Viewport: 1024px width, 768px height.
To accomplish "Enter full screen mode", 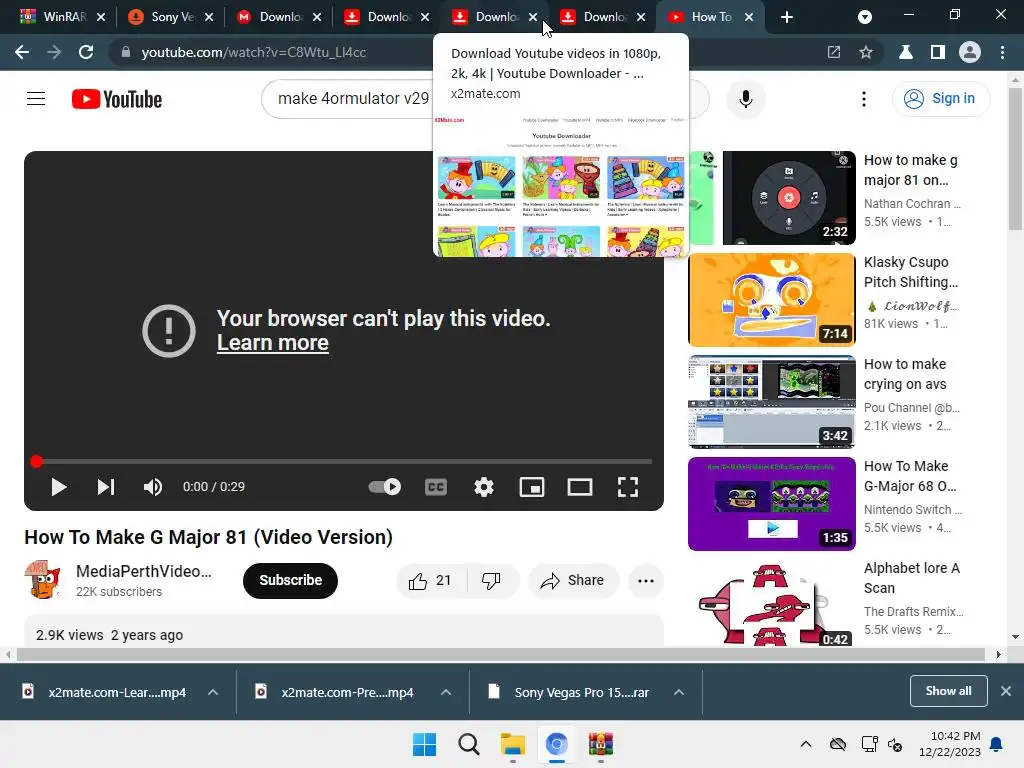I will click(628, 487).
